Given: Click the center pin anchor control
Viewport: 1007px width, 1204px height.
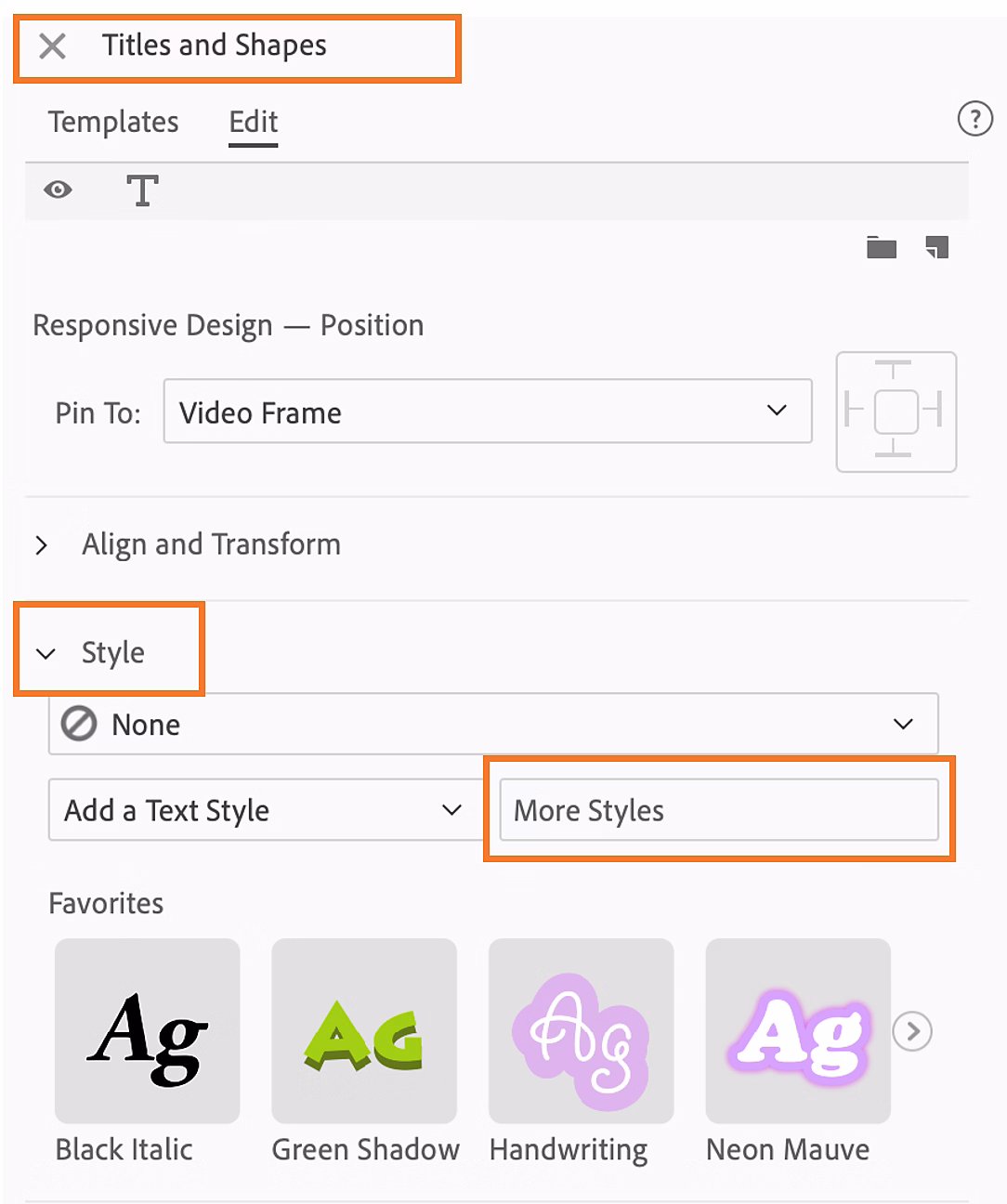Looking at the screenshot, I should coord(896,412).
